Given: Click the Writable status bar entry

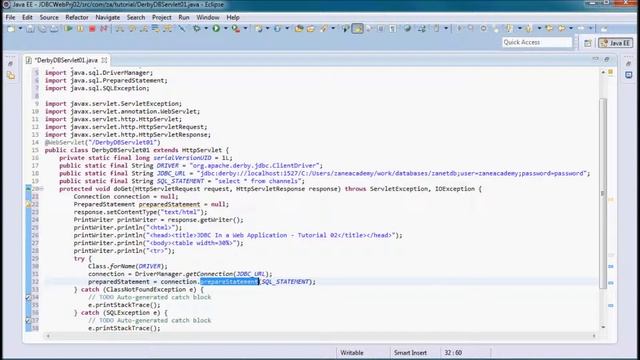Looking at the screenshot, I should click(x=352, y=353).
